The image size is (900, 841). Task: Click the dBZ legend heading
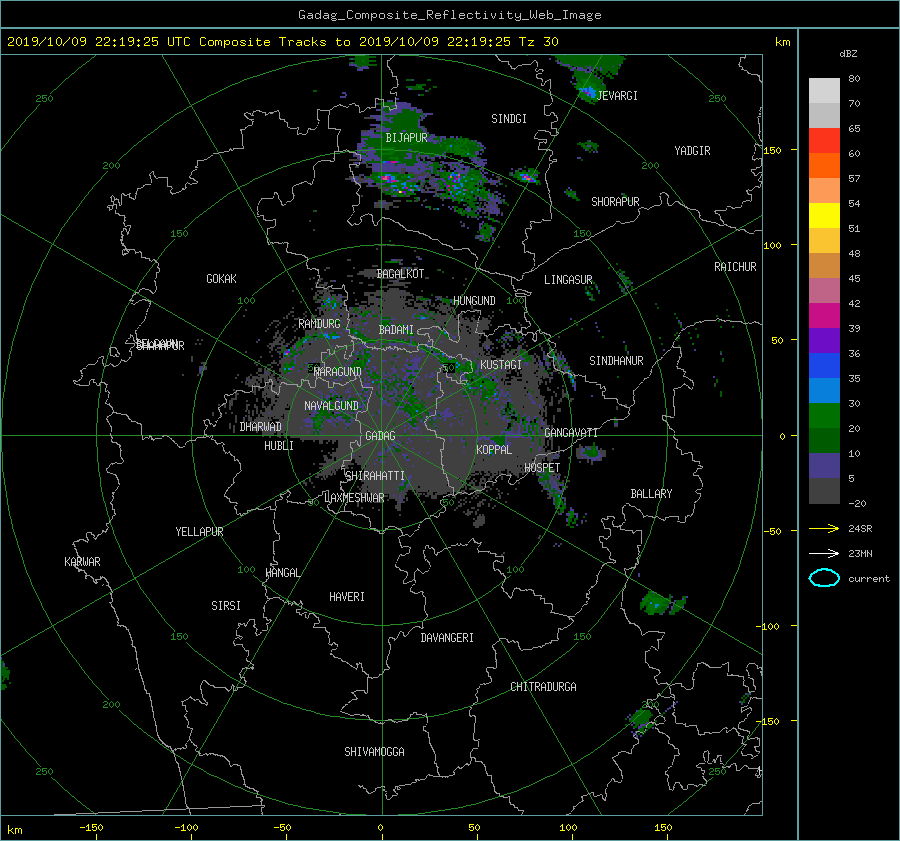848,54
